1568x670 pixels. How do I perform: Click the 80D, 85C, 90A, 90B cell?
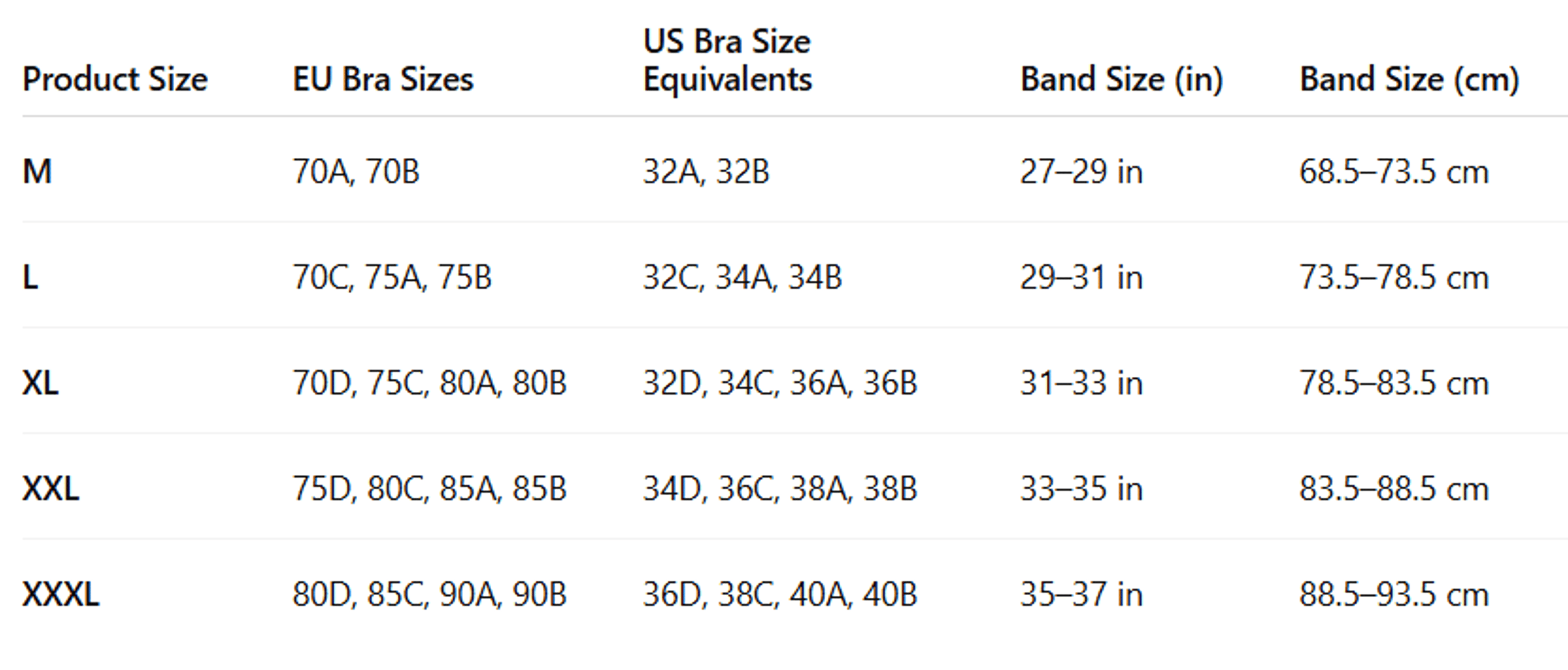point(430,594)
